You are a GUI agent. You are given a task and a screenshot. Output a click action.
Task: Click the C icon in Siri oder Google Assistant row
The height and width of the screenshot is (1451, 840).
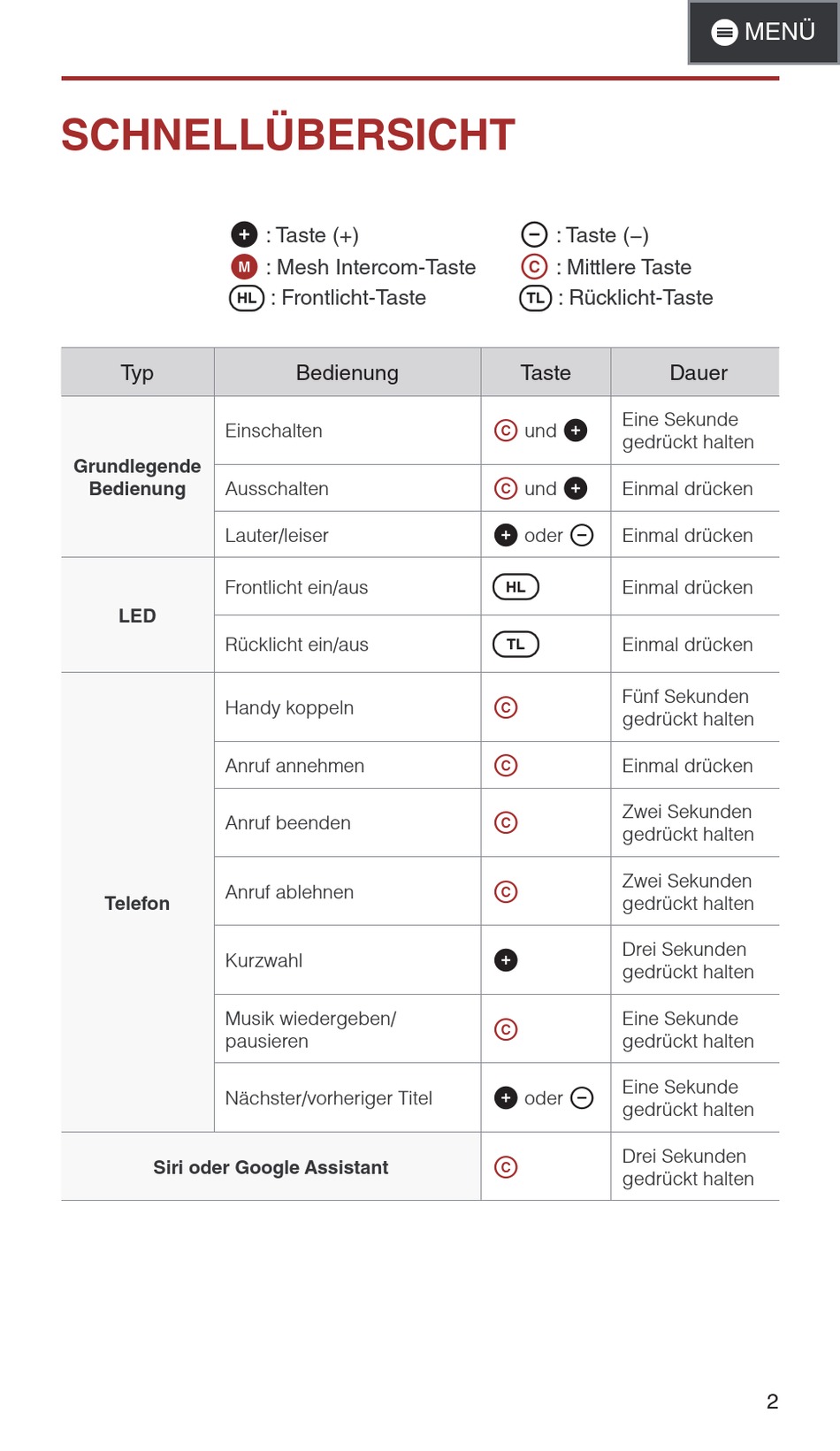[506, 1167]
